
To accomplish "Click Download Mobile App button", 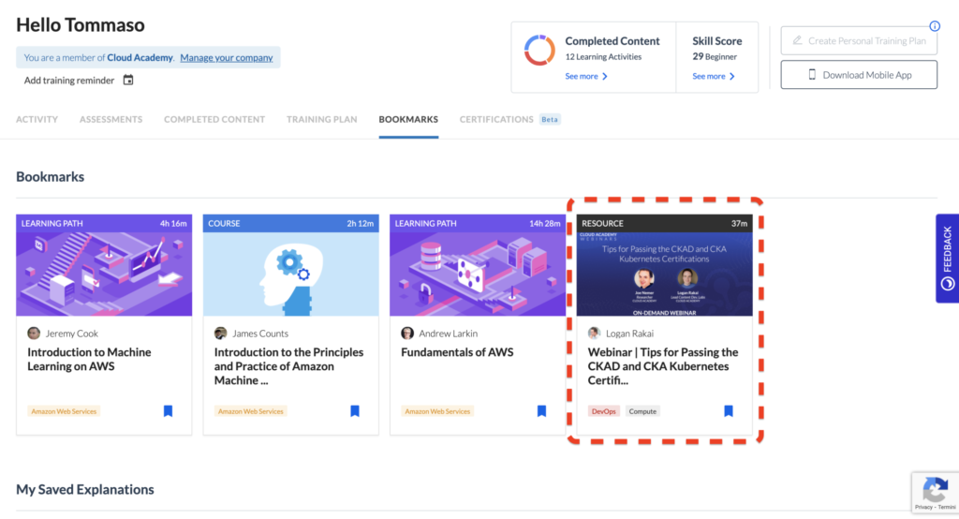I will [859, 75].
